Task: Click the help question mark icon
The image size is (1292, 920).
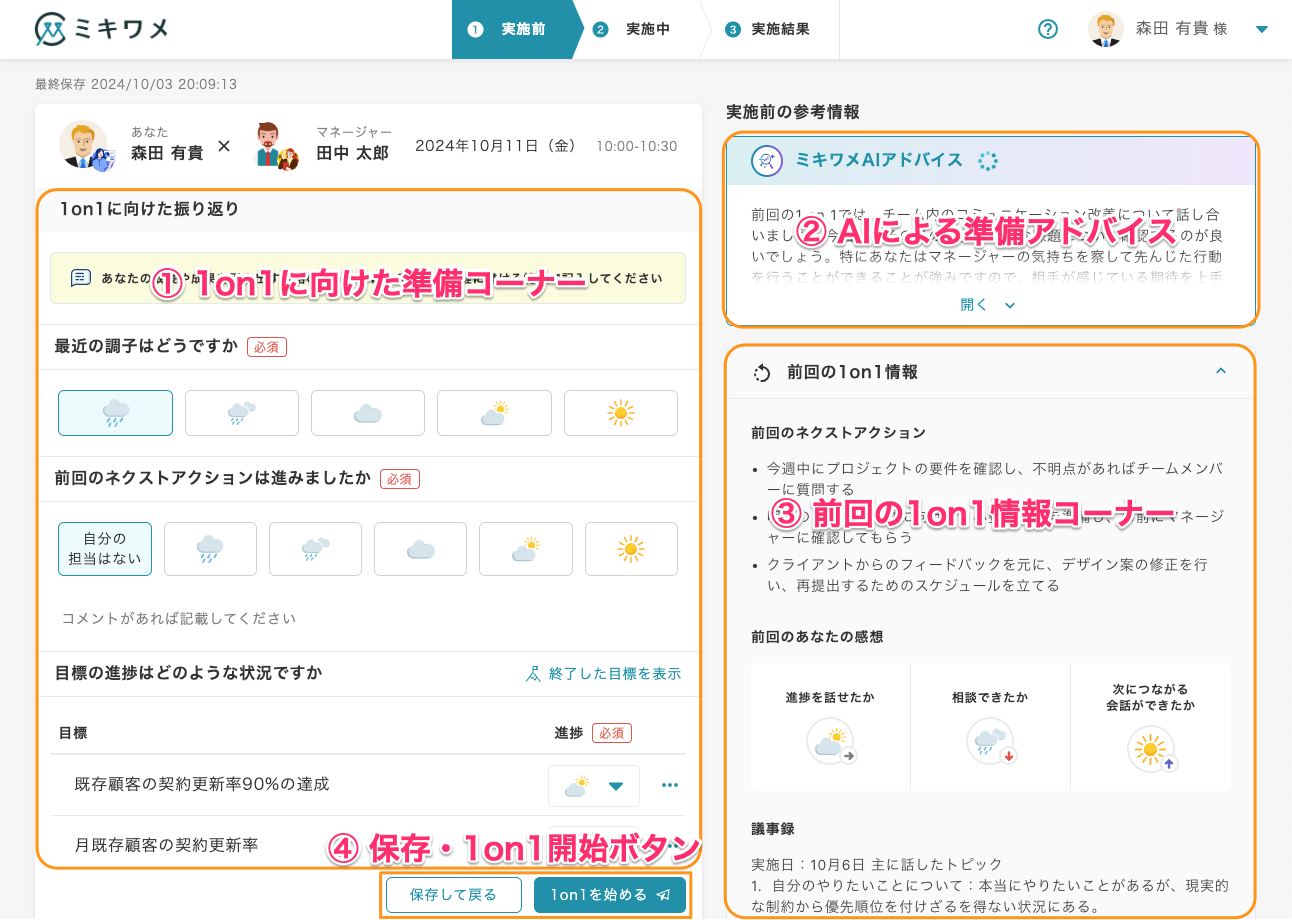Action: 1047,29
